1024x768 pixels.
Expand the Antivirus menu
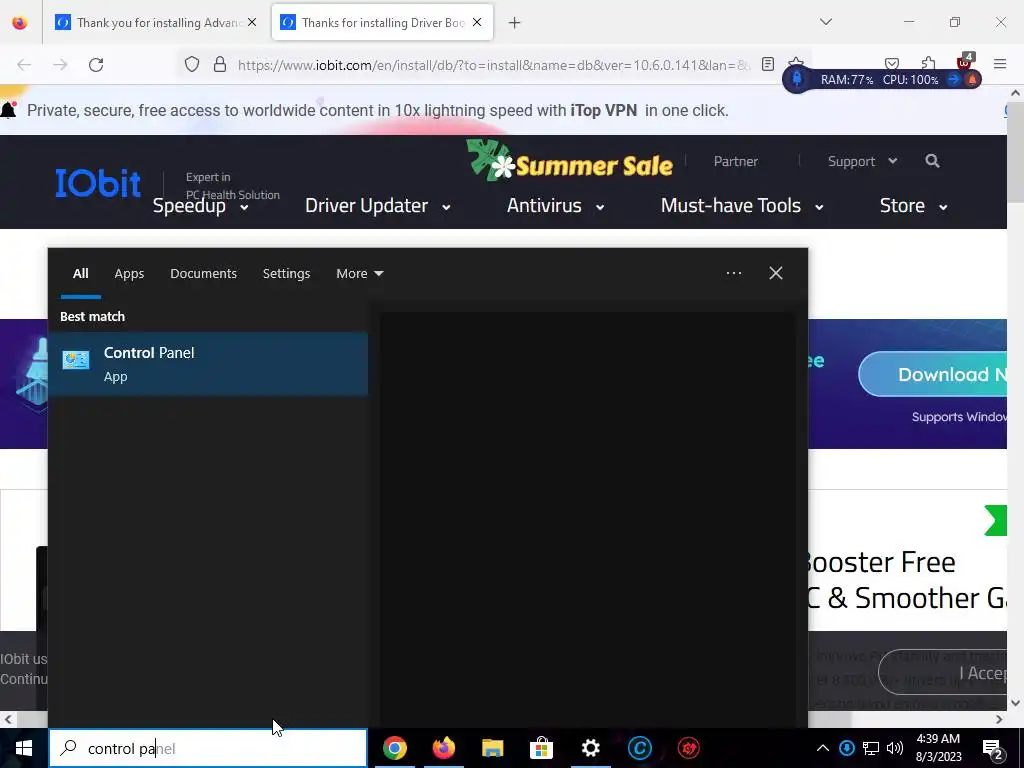pos(555,206)
